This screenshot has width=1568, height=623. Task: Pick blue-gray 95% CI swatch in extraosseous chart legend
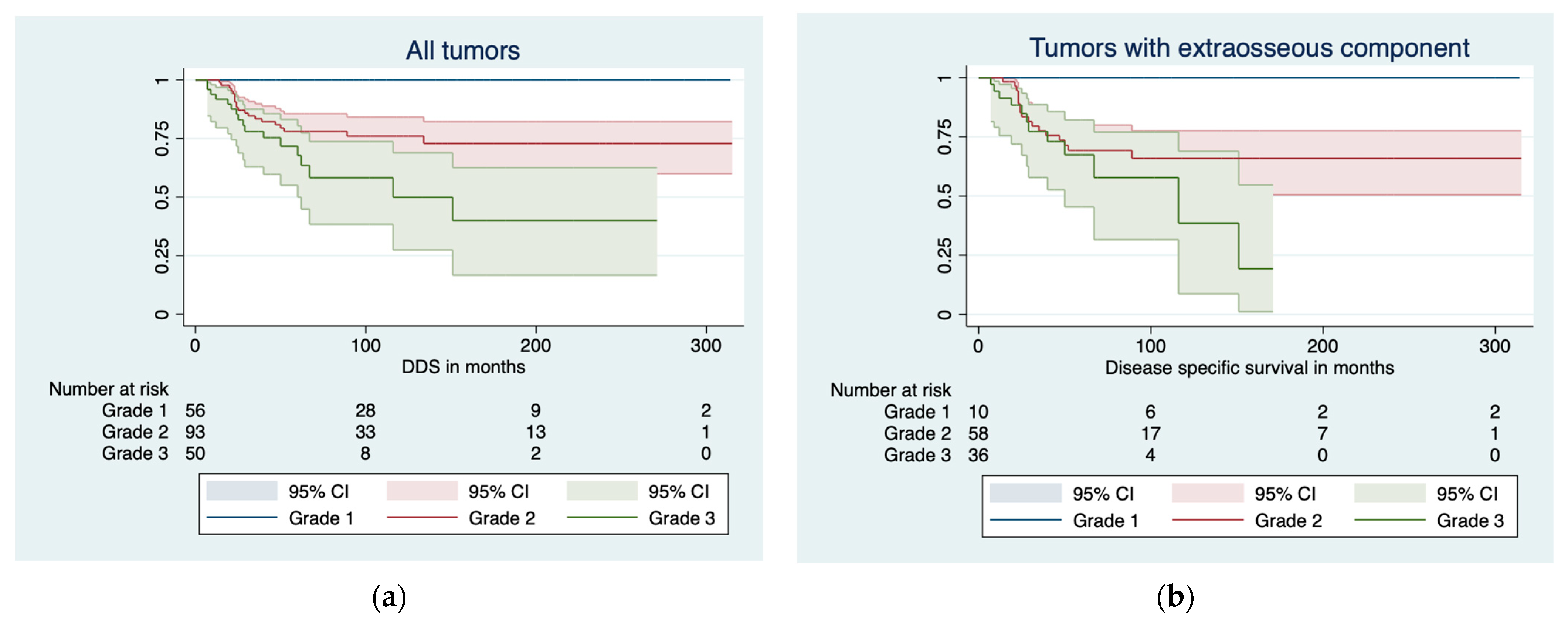[x=1025, y=493]
